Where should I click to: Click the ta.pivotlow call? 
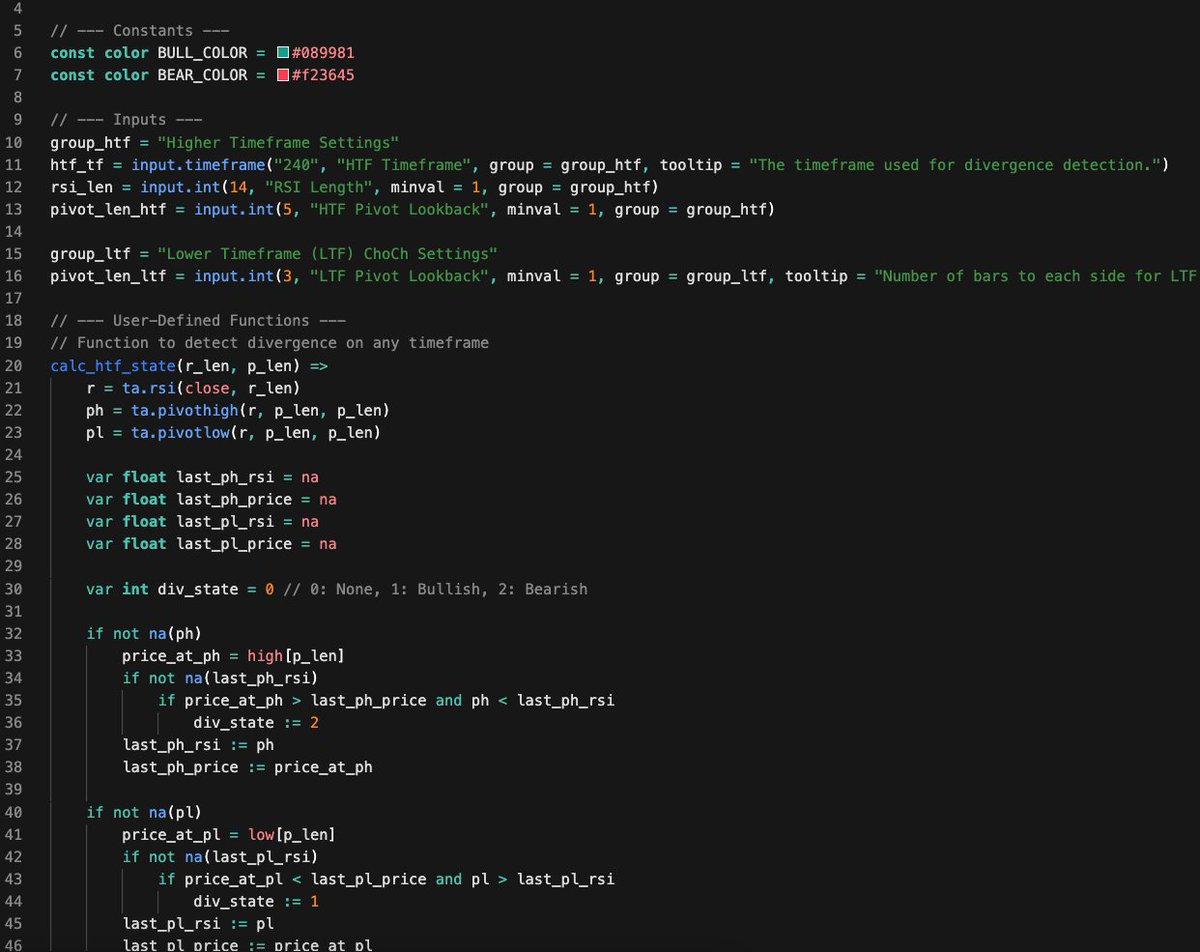point(181,433)
